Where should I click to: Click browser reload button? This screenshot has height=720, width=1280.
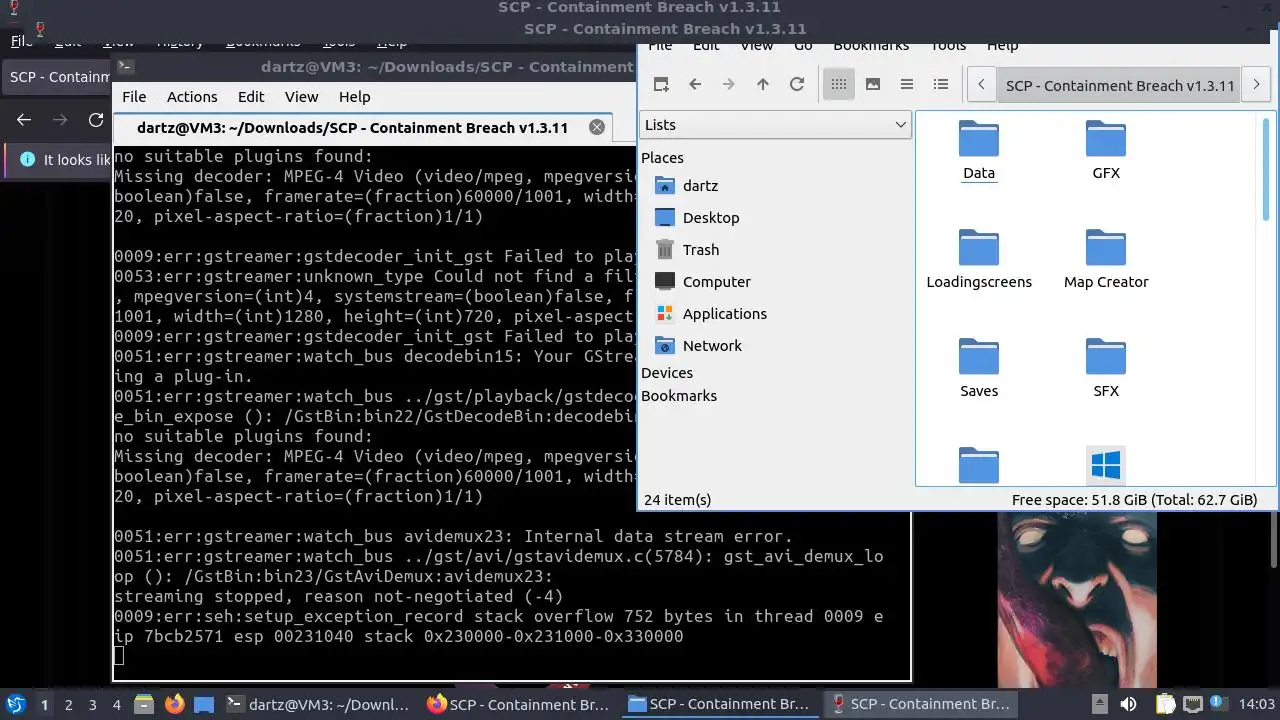click(x=96, y=120)
